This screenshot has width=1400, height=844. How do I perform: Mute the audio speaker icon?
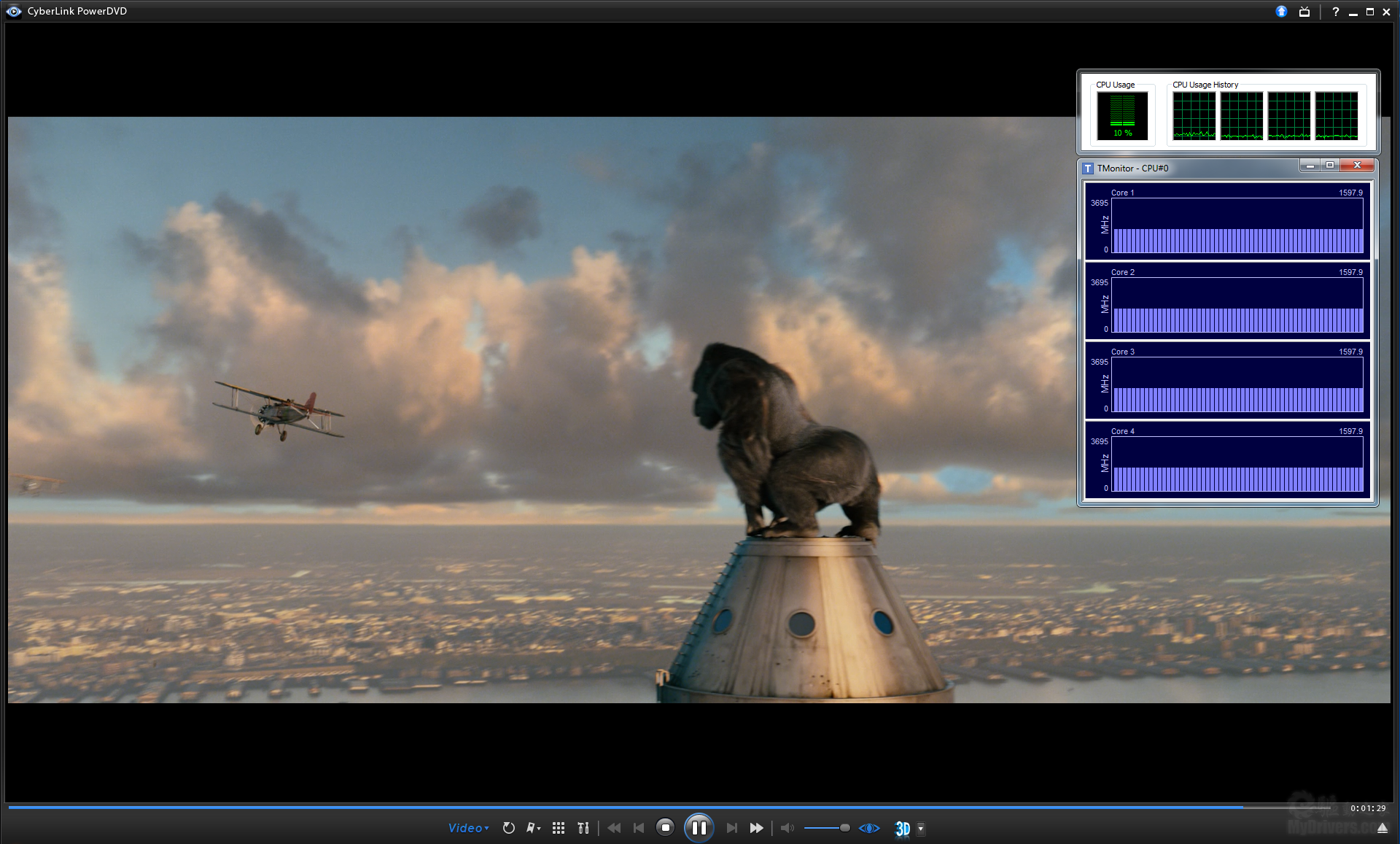(787, 828)
